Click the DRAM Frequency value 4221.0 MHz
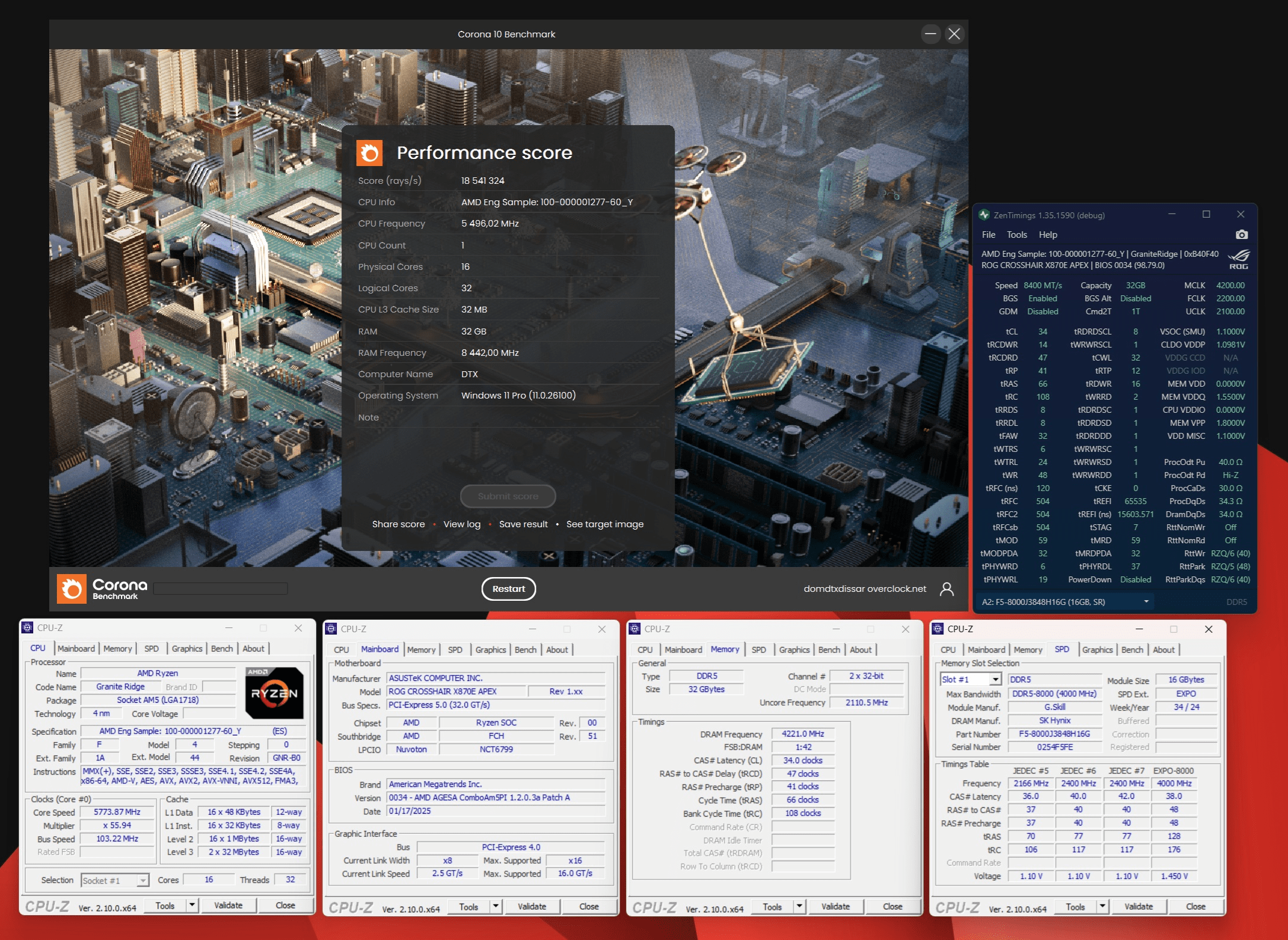Screen dimensions: 1288x940 (x=803, y=734)
